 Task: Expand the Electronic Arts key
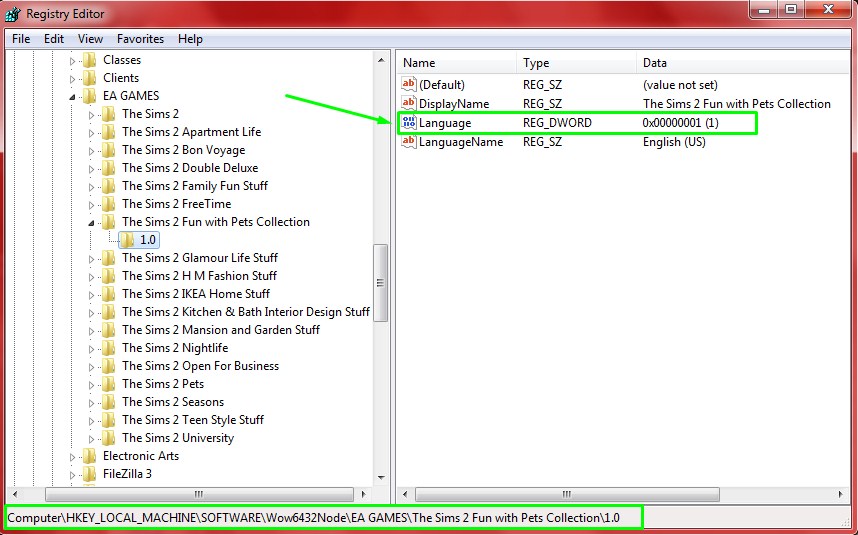[x=72, y=457]
